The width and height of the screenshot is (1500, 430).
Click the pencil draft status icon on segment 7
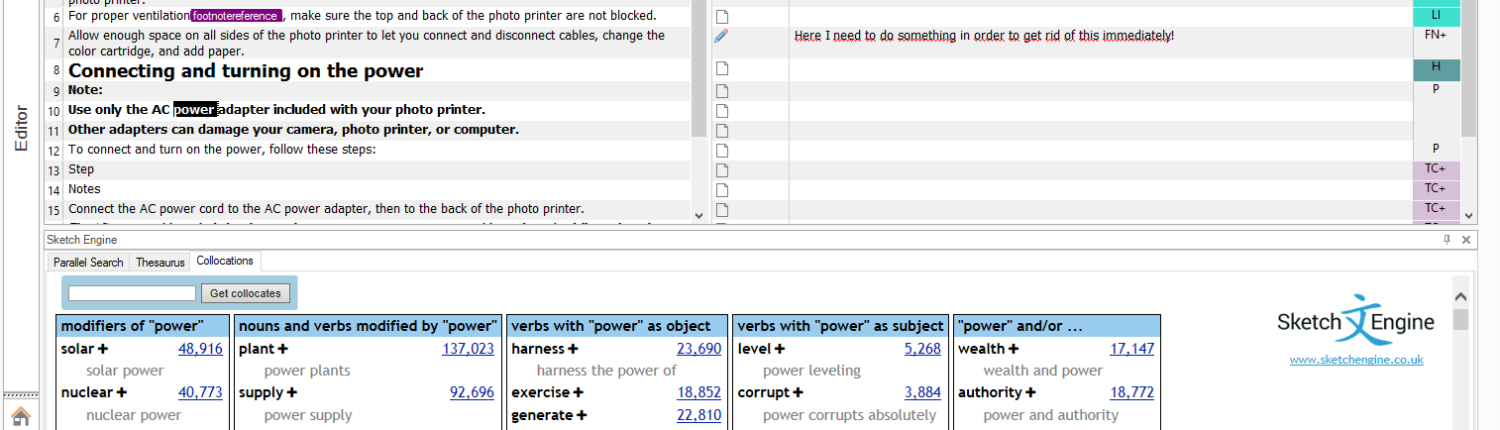[x=721, y=36]
